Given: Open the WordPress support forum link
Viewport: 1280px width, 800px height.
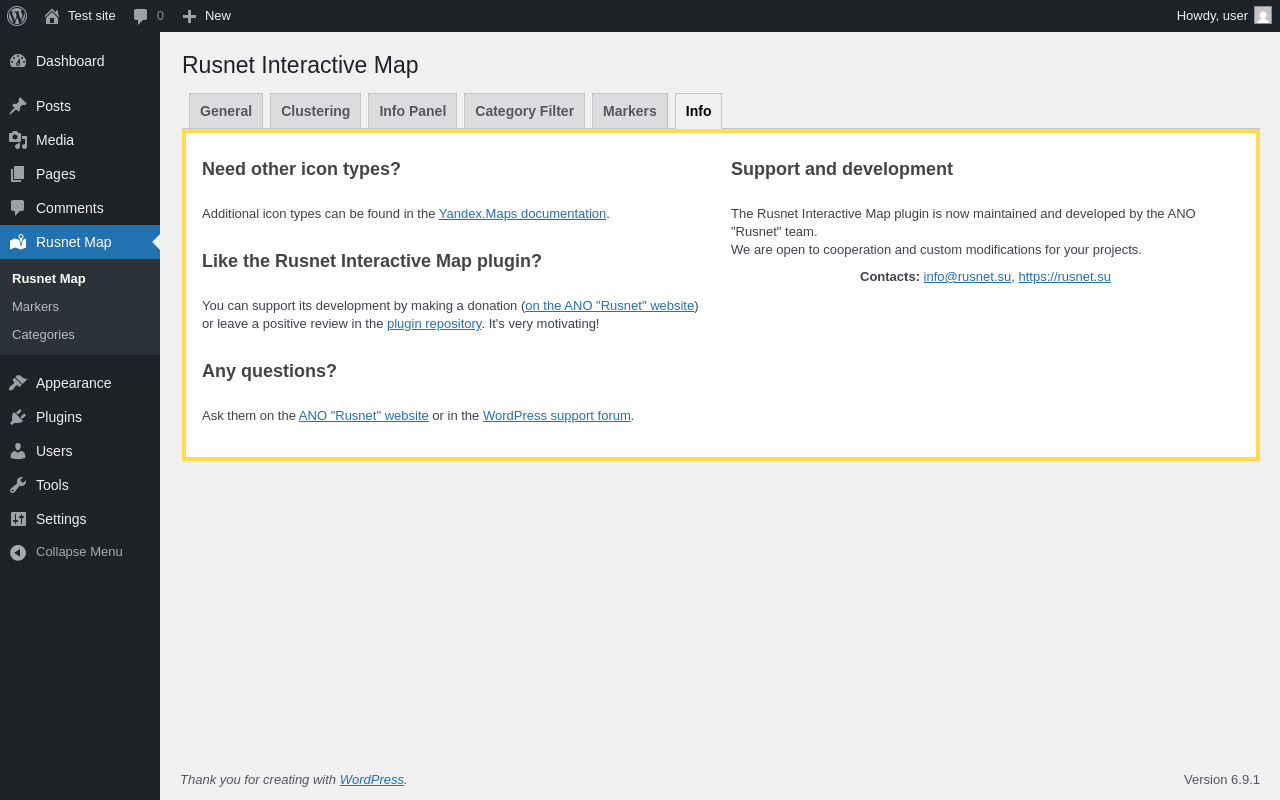Looking at the screenshot, I should [x=556, y=416].
